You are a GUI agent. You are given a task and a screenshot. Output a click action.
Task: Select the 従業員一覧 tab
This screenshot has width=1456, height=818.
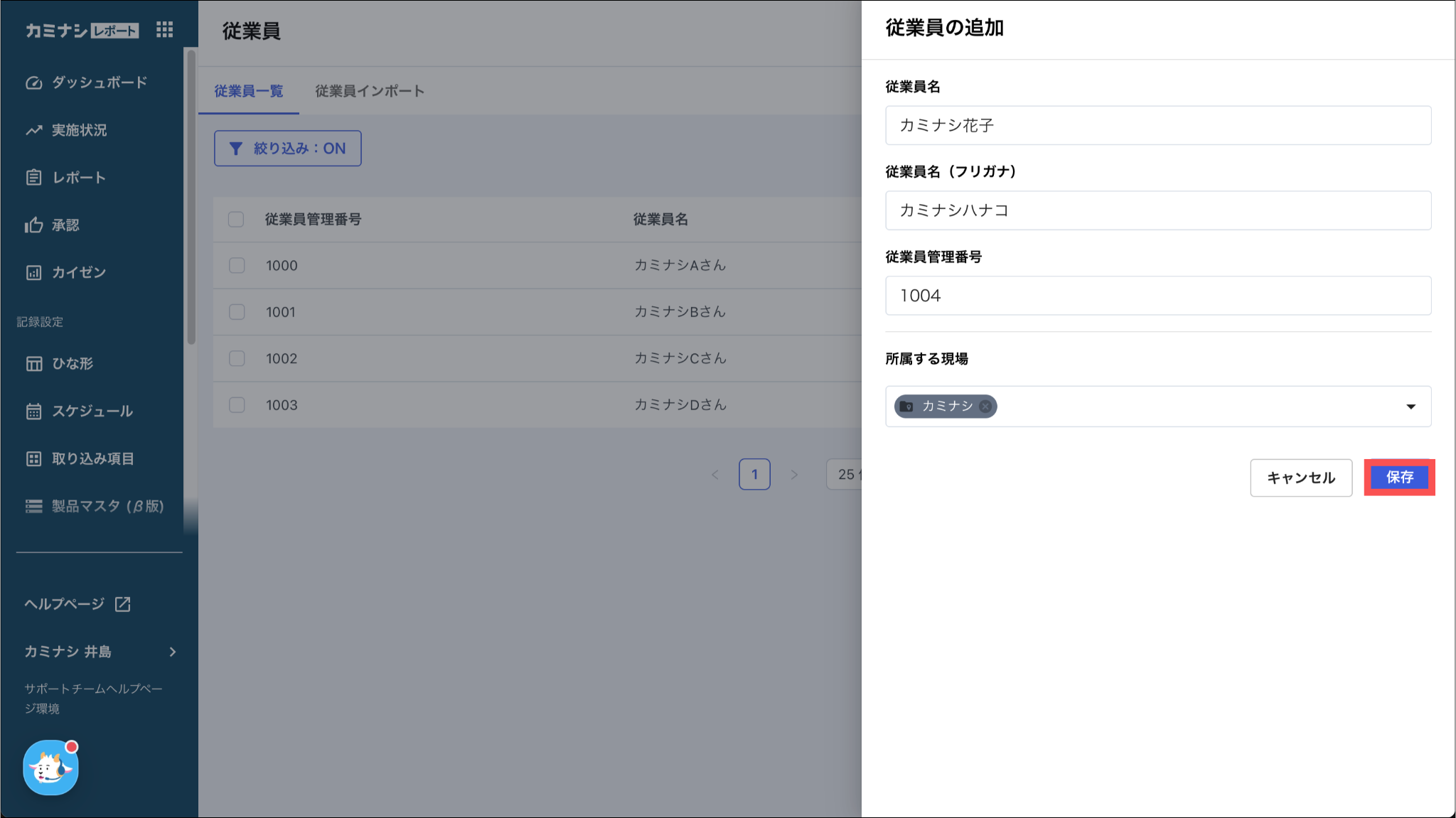249,91
